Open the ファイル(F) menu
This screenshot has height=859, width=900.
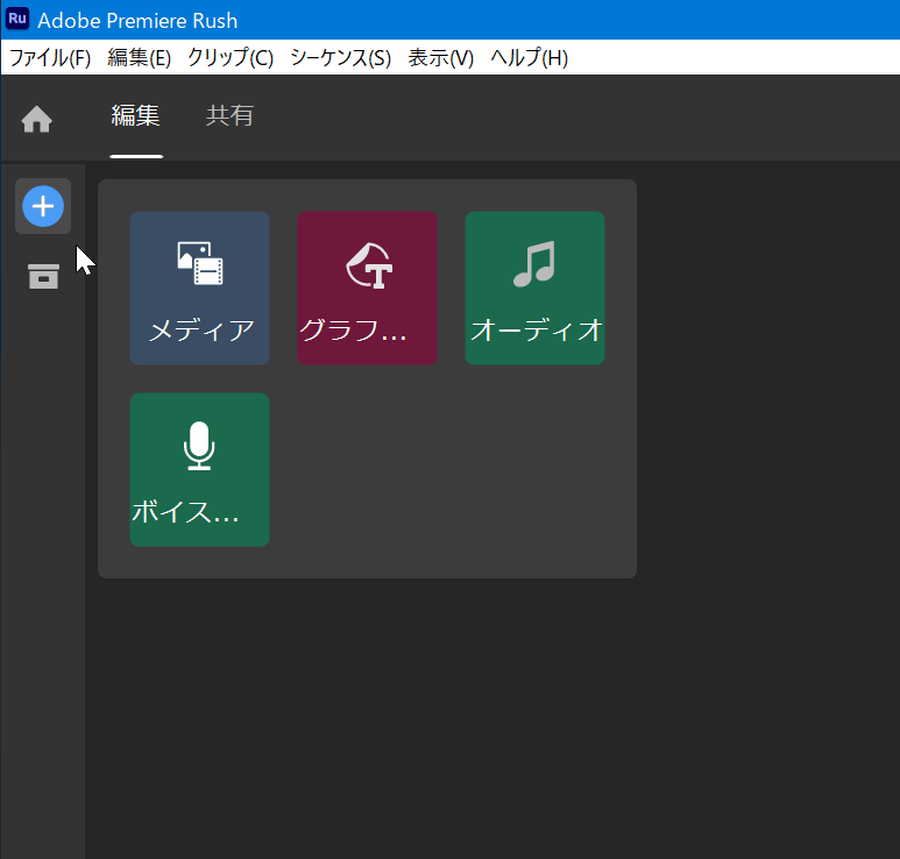(50, 58)
